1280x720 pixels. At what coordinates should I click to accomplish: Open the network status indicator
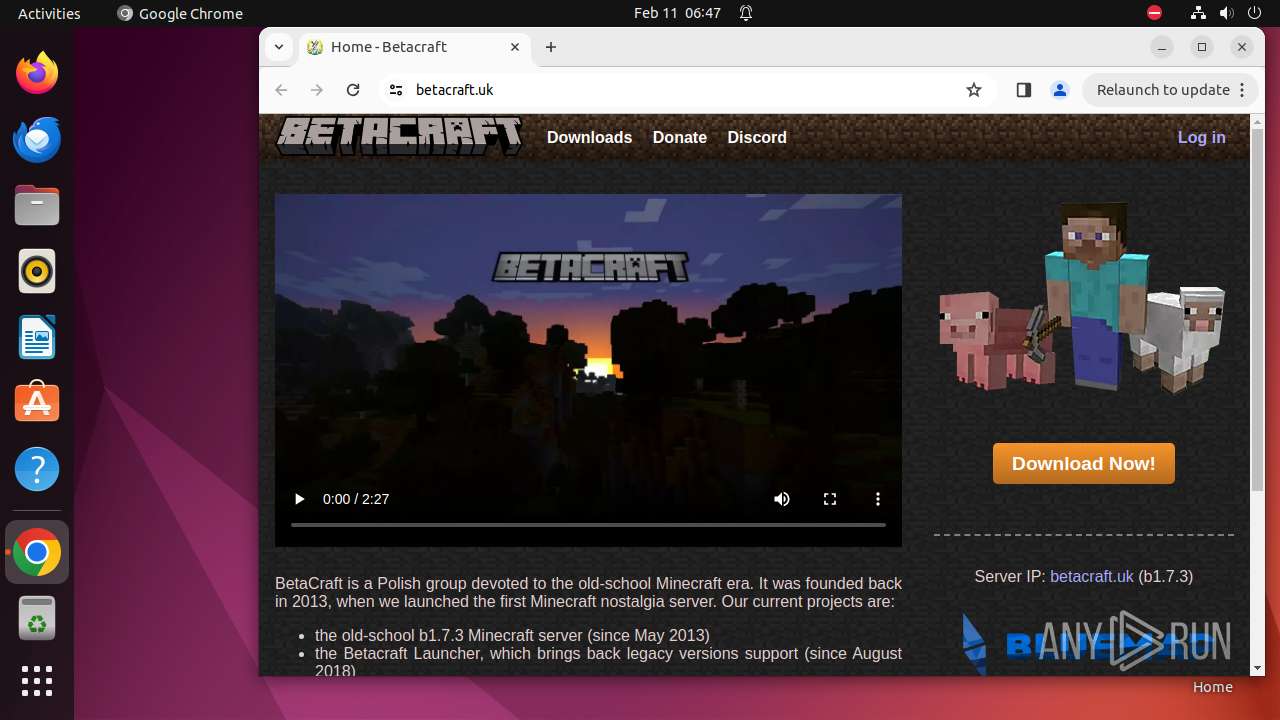click(1198, 13)
